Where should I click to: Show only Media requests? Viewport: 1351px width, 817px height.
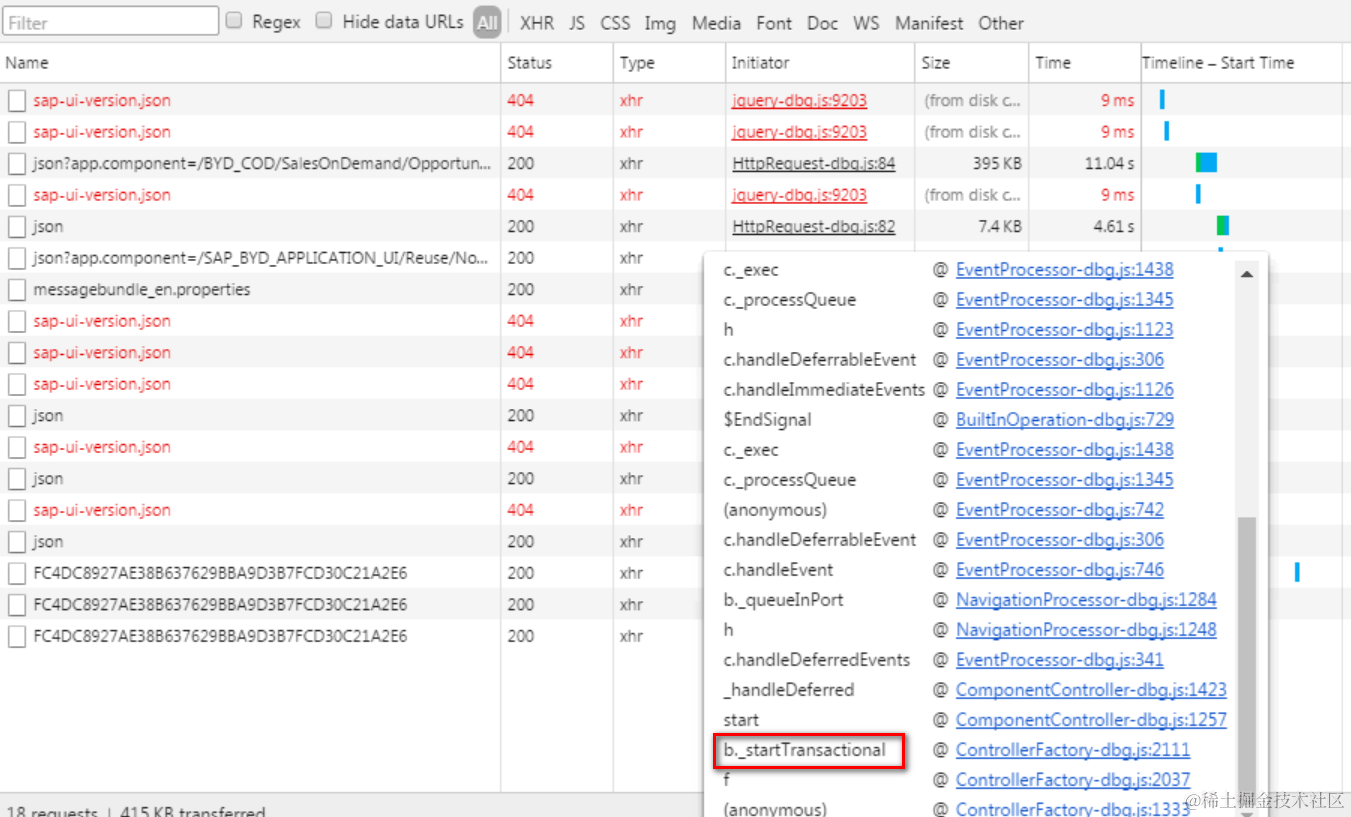pyautogui.click(x=717, y=23)
